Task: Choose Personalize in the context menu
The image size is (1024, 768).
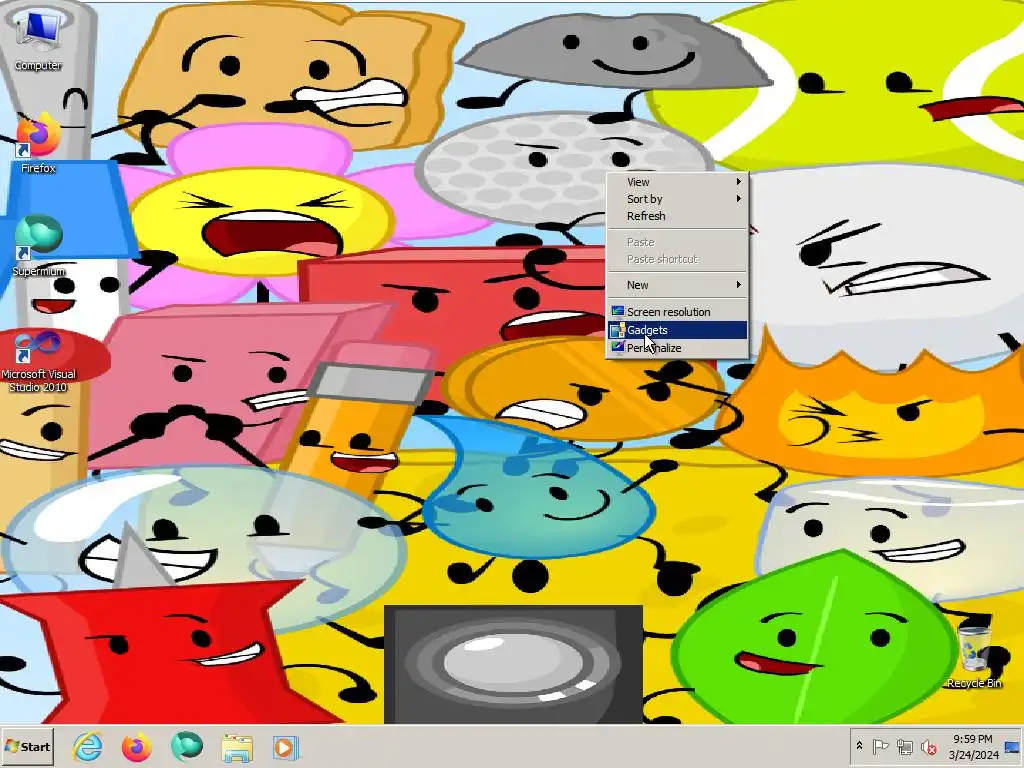Action: click(678, 348)
